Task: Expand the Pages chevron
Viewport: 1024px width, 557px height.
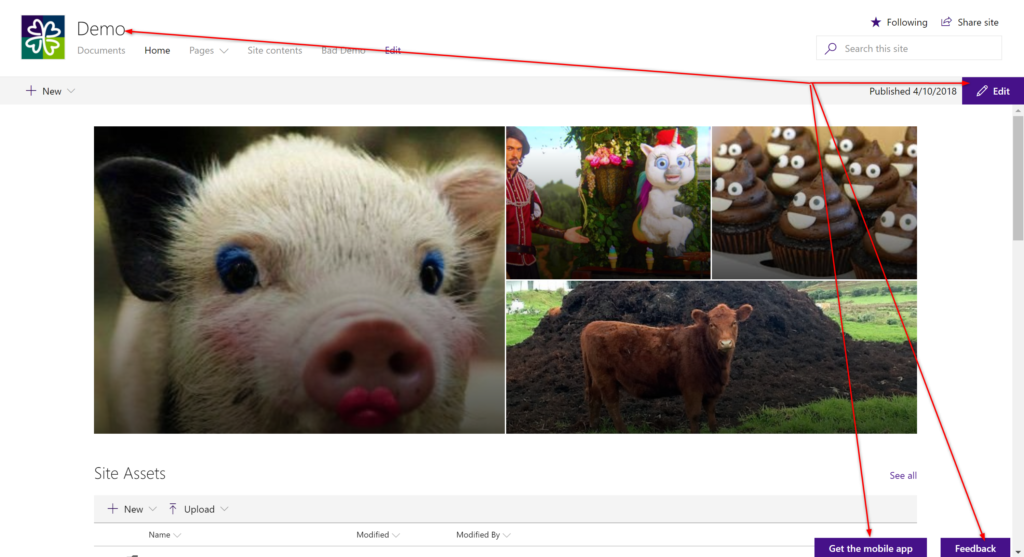Action: (x=224, y=51)
